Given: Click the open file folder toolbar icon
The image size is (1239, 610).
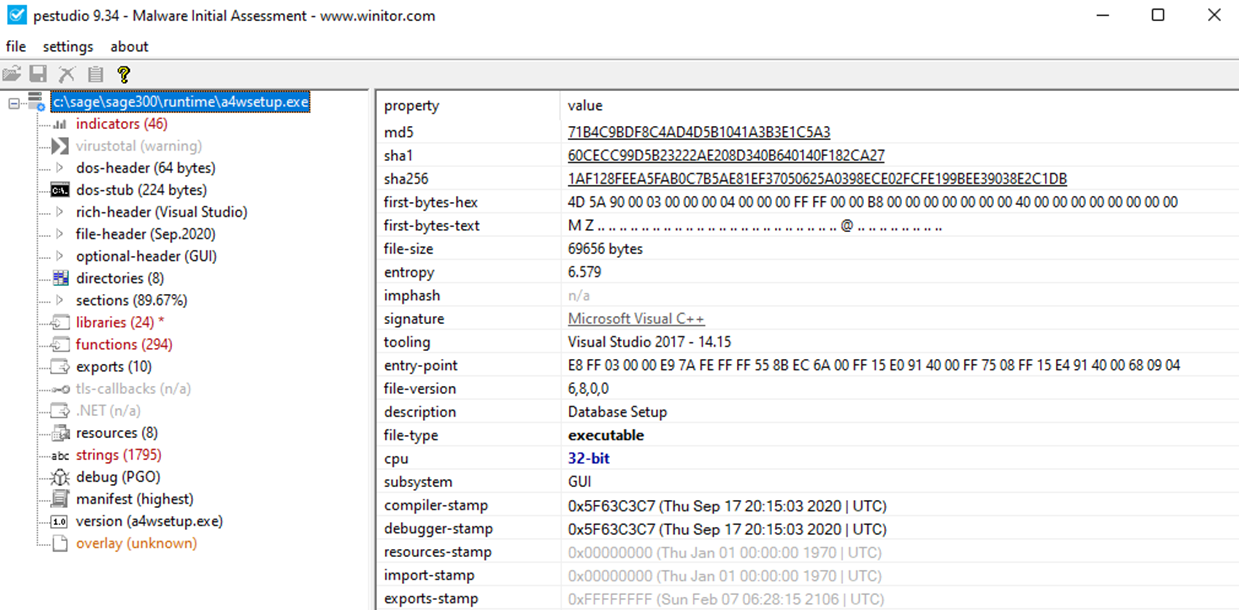Looking at the screenshot, I should 12,74.
